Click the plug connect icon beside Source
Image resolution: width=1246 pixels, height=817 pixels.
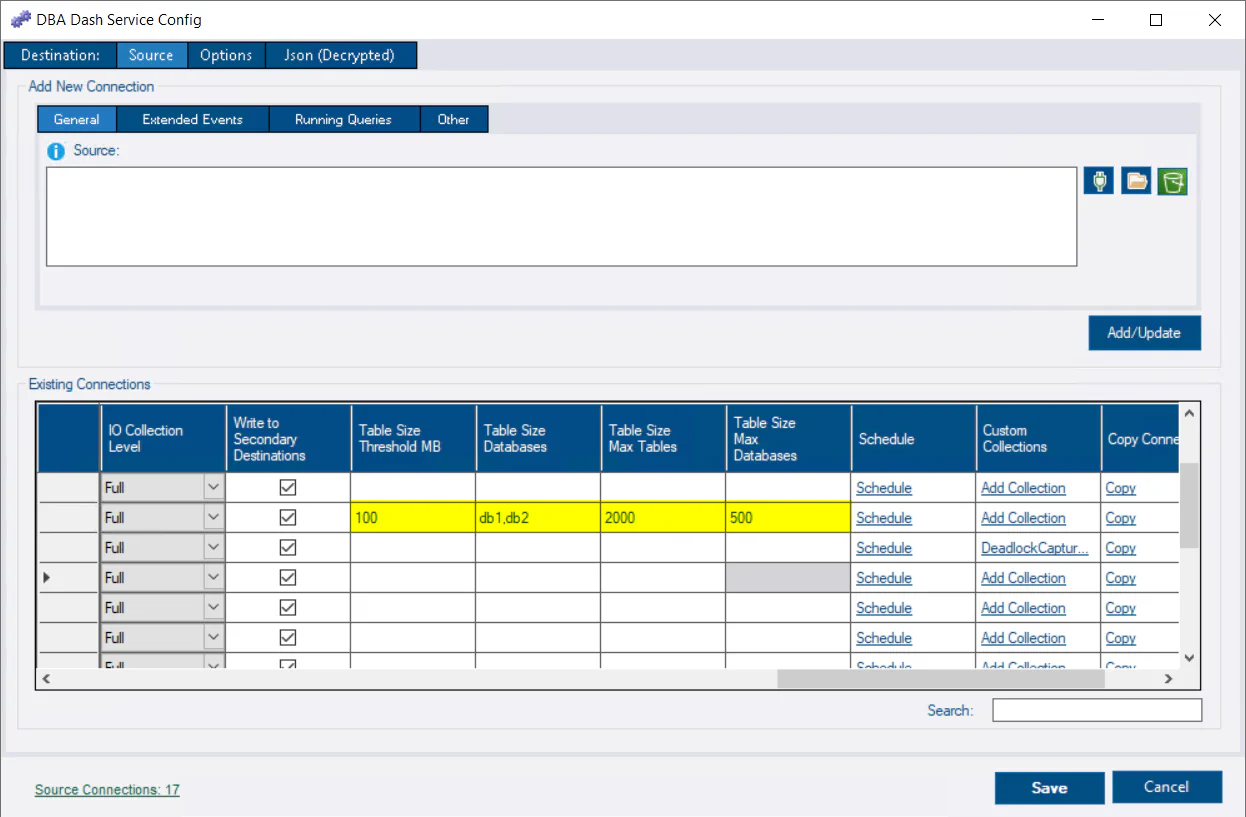[x=1098, y=181]
